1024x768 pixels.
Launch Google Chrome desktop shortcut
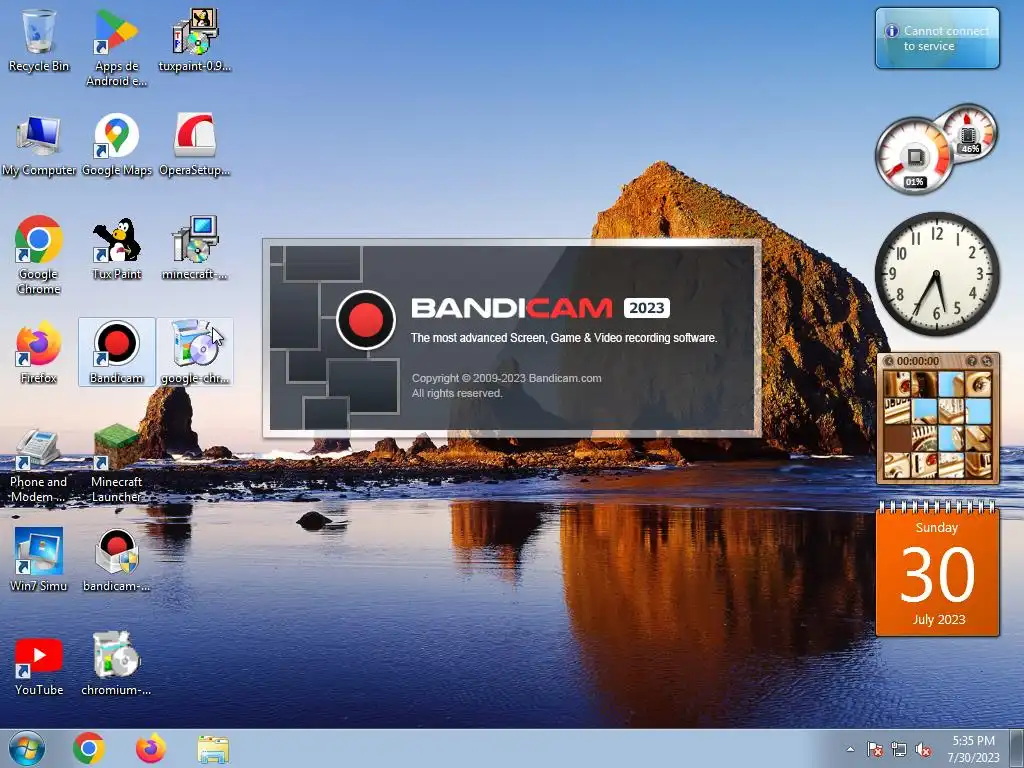[39, 255]
